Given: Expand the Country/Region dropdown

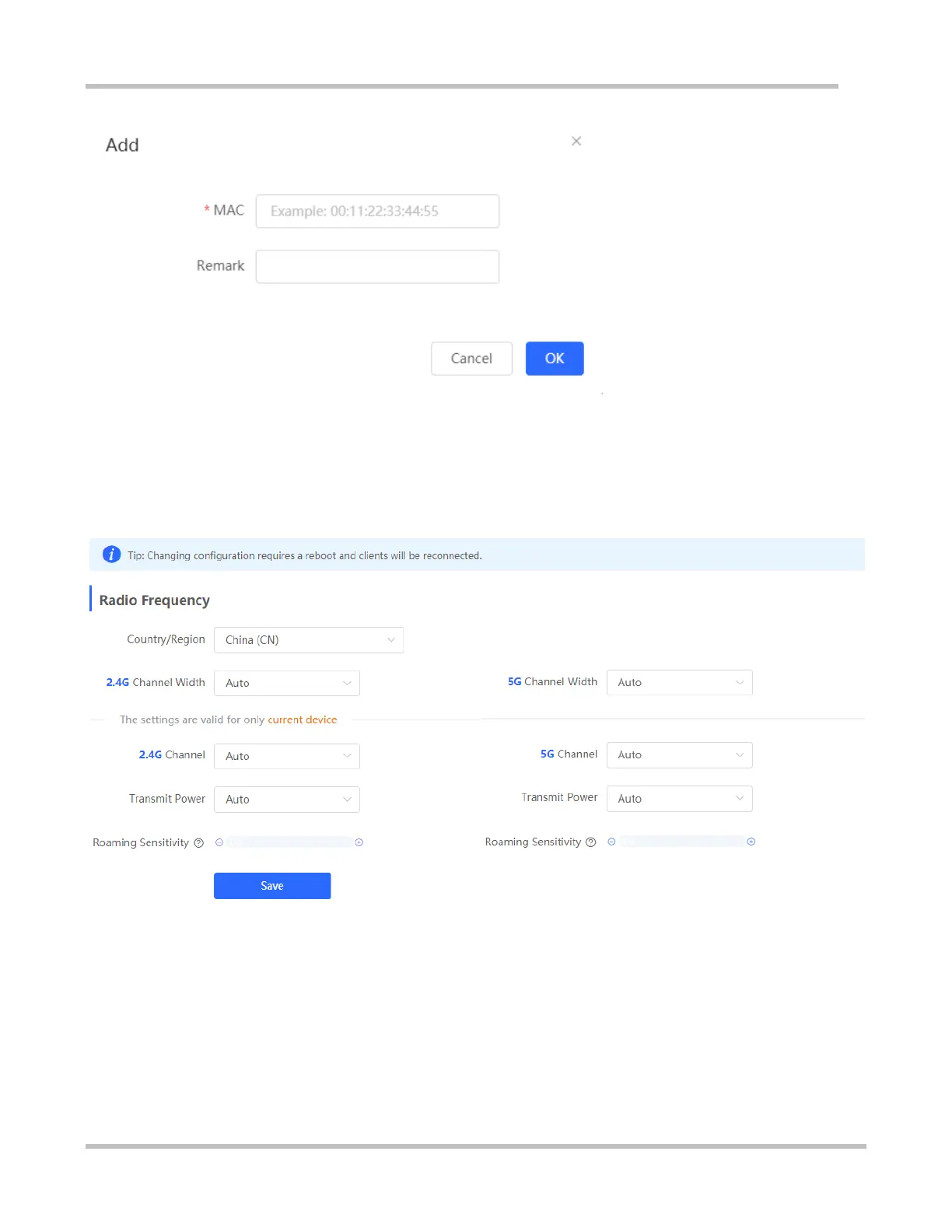Looking at the screenshot, I should tap(309, 640).
